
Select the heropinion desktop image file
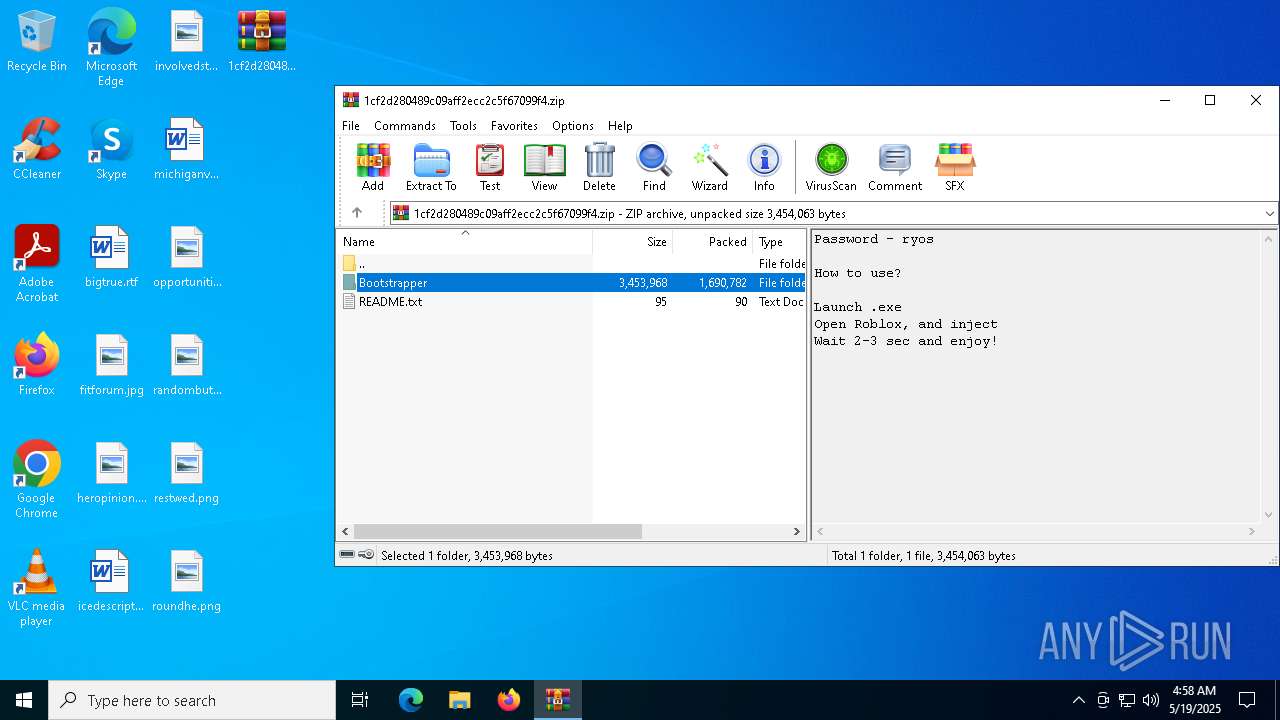[x=111, y=474]
